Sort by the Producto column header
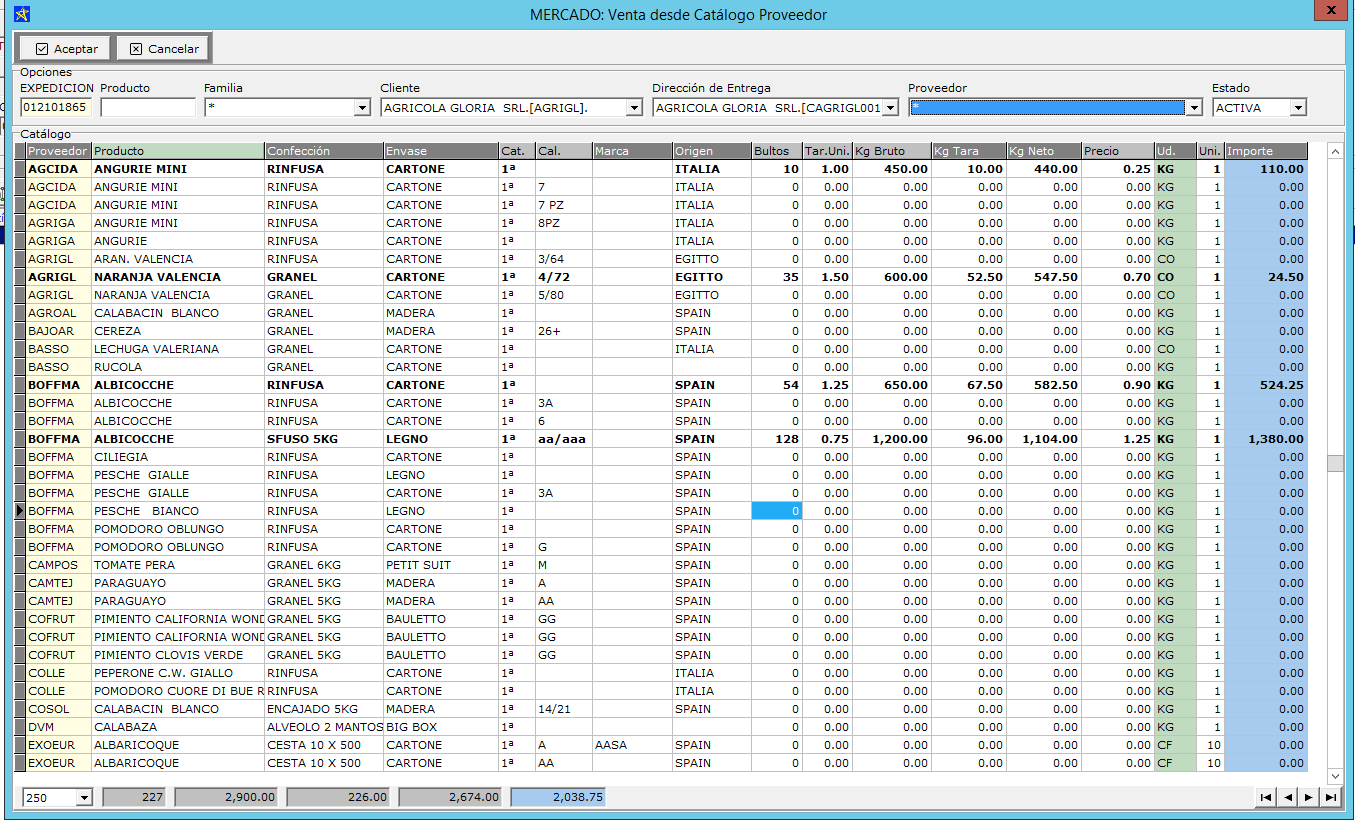1355x822 pixels. 178,151
